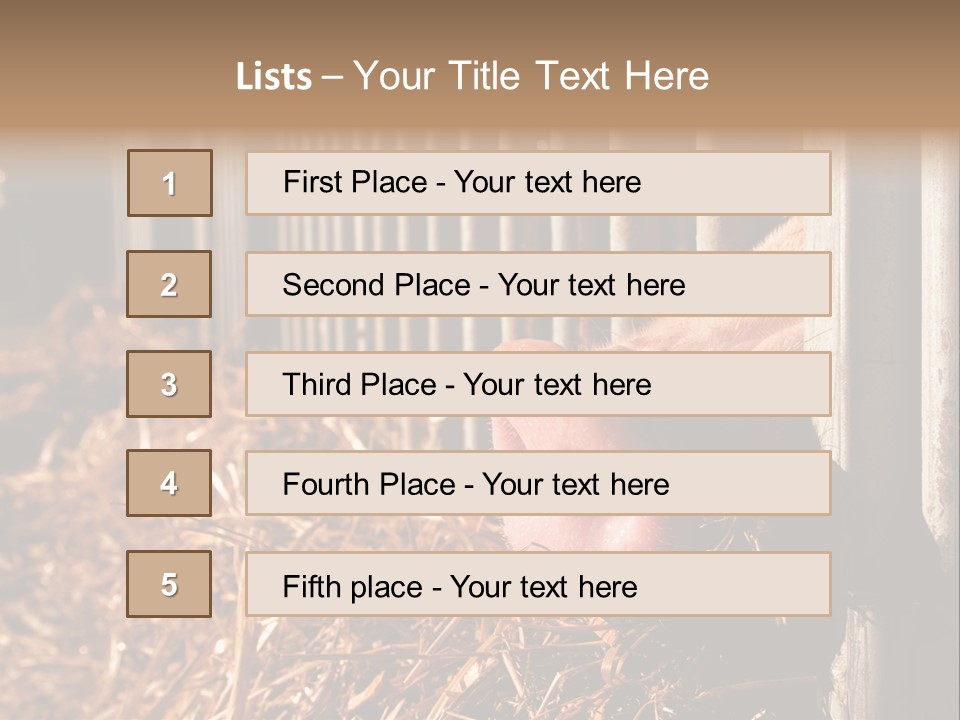Click 'Your Title Text Here' in the heading
960x720 pixels.
[x=531, y=76]
